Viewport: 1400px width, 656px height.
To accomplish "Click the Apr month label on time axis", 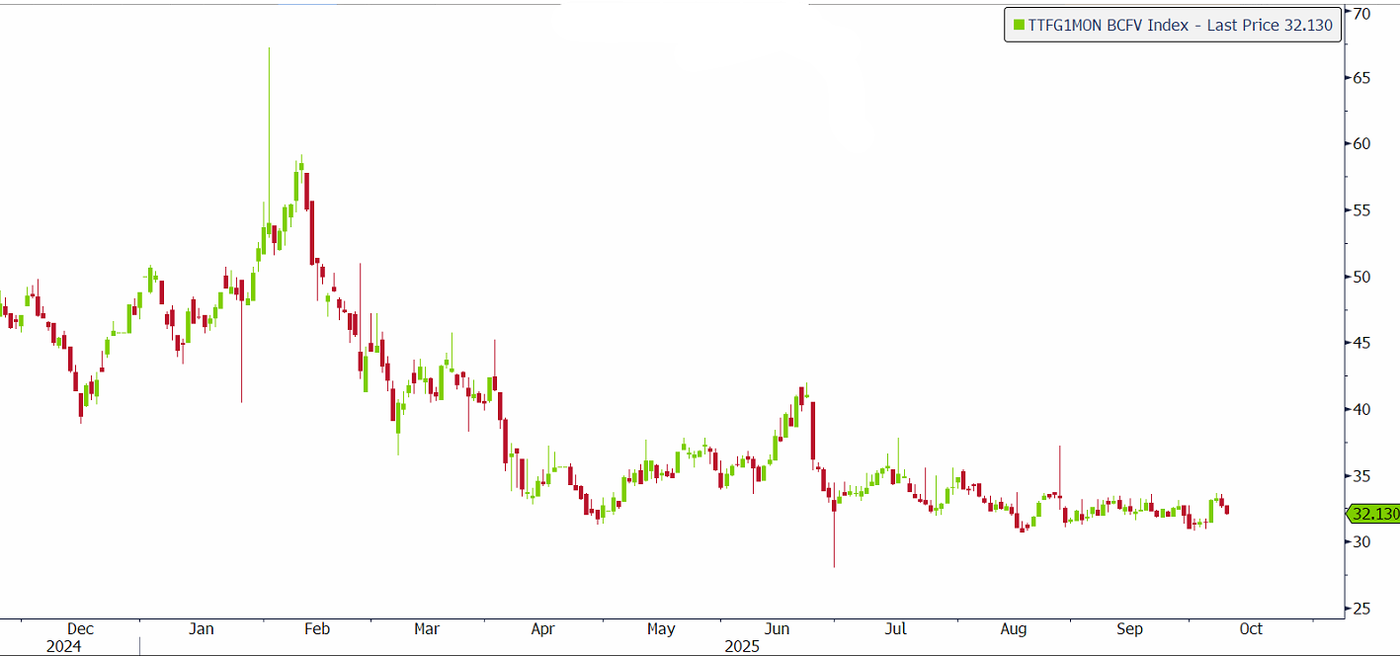I will pyautogui.click(x=542, y=629).
